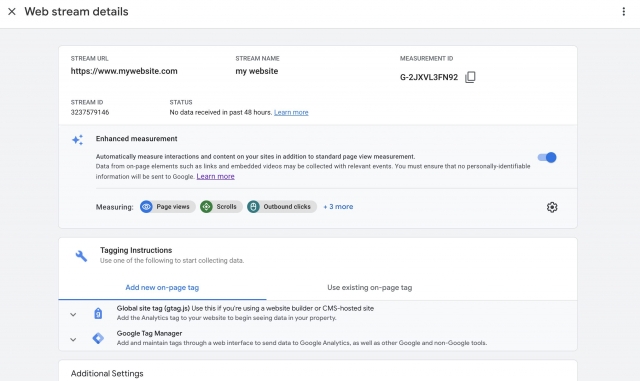Click the Scrolls chip icon

[206, 207]
